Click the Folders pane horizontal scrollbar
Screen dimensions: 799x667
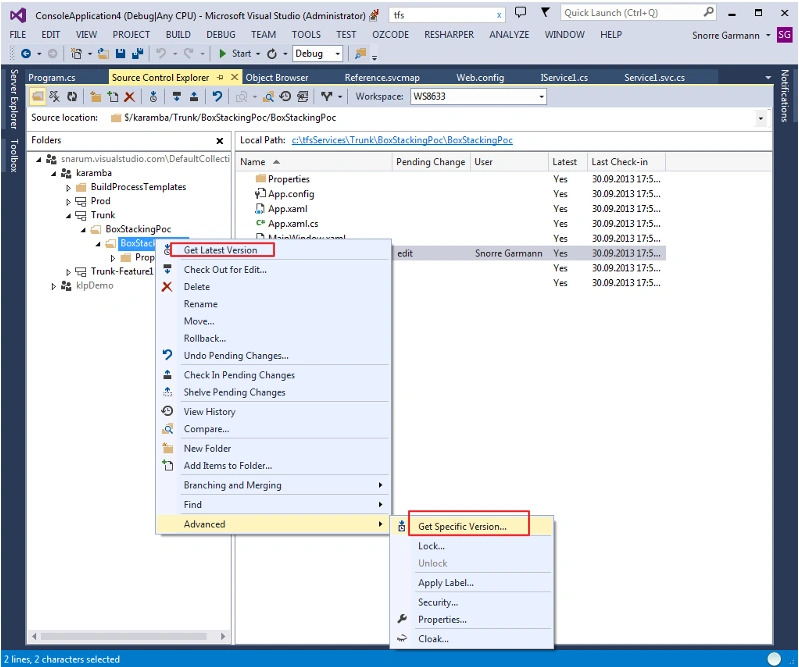(x=123, y=636)
